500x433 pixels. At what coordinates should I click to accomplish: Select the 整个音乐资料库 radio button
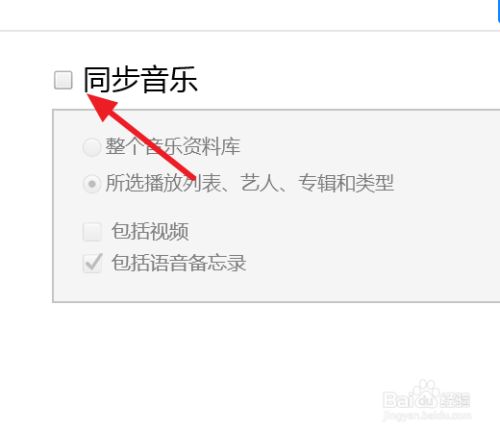point(92,147)
